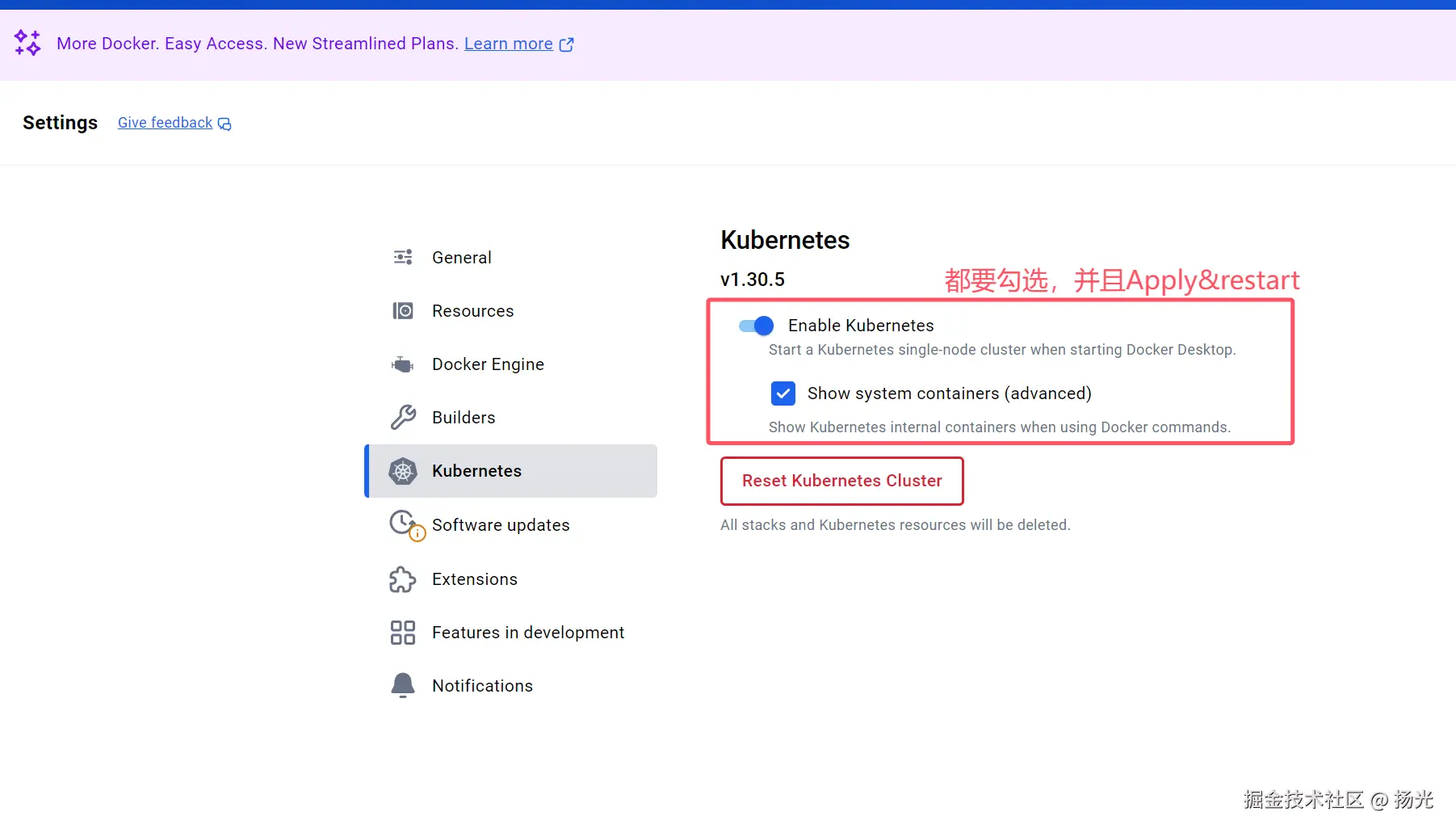
Task: Toggle the Enable Kubernetes switch
Action: pos(756,326)
